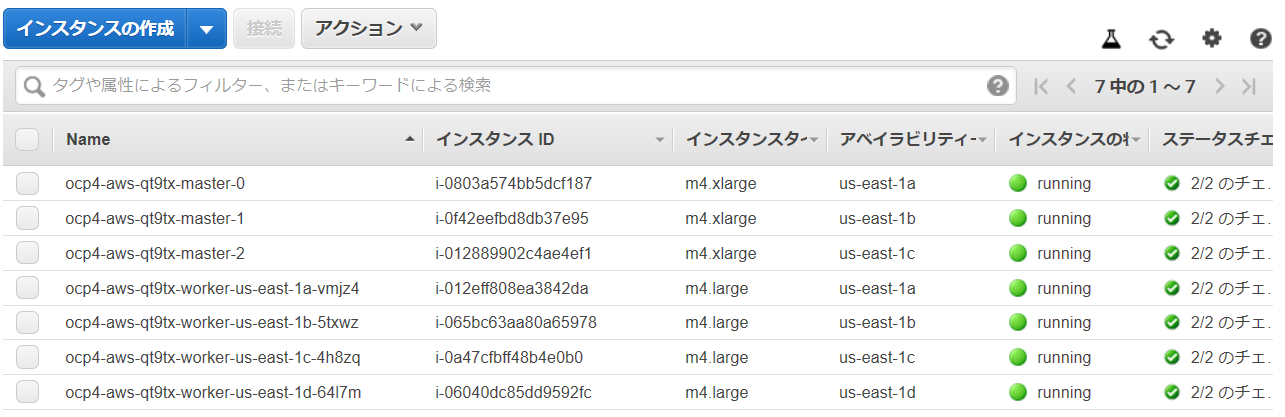
Task: Click m4.large type in worker-us-east-1a row
Action: (x=717, y=288)
